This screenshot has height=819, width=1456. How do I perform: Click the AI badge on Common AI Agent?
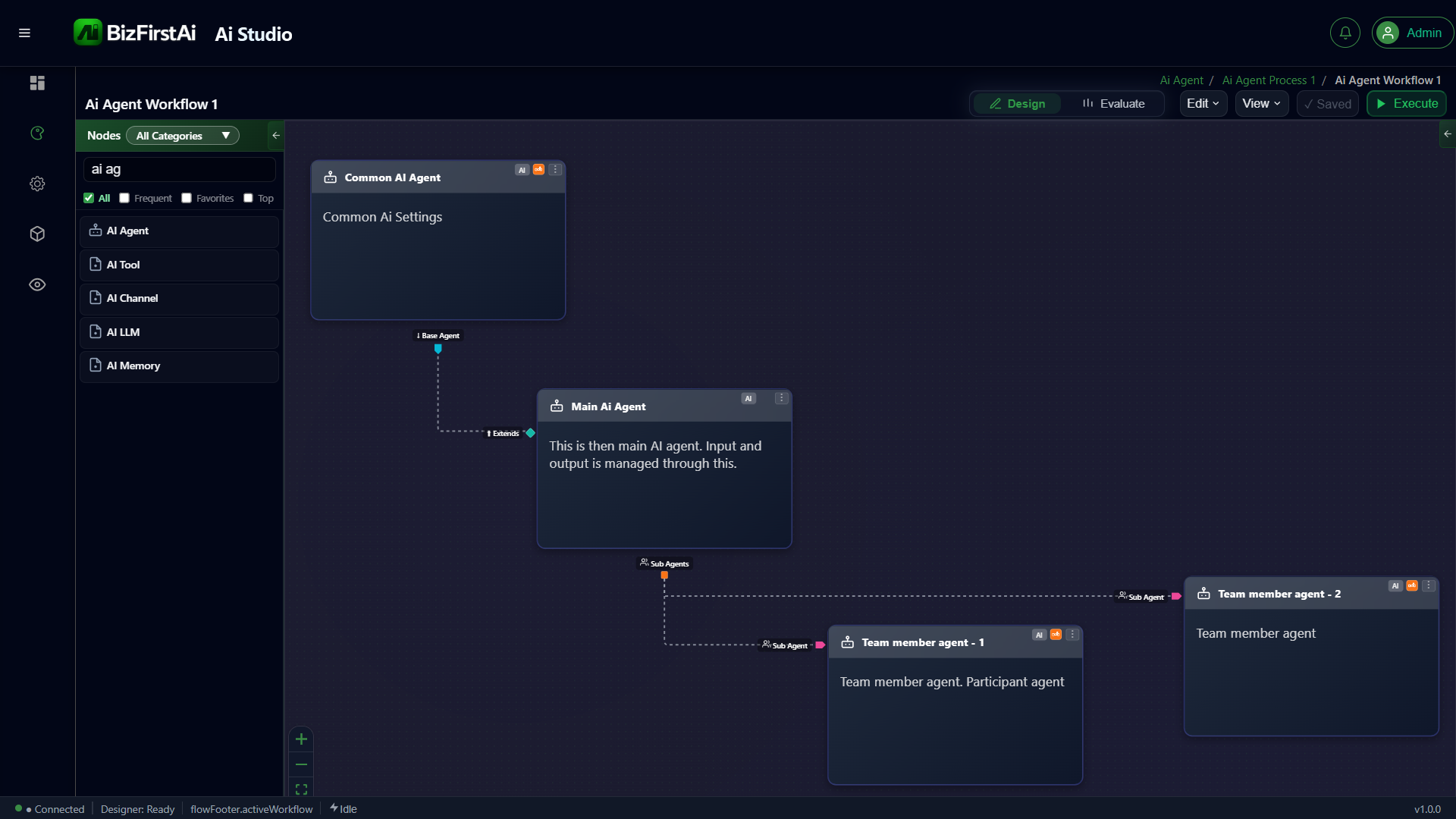pos(522,170)
